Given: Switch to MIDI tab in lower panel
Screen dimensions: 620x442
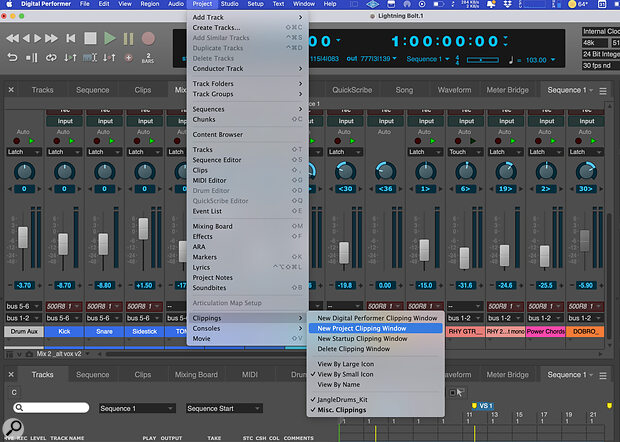Looking at the screenshot, I should pos(250,374).
